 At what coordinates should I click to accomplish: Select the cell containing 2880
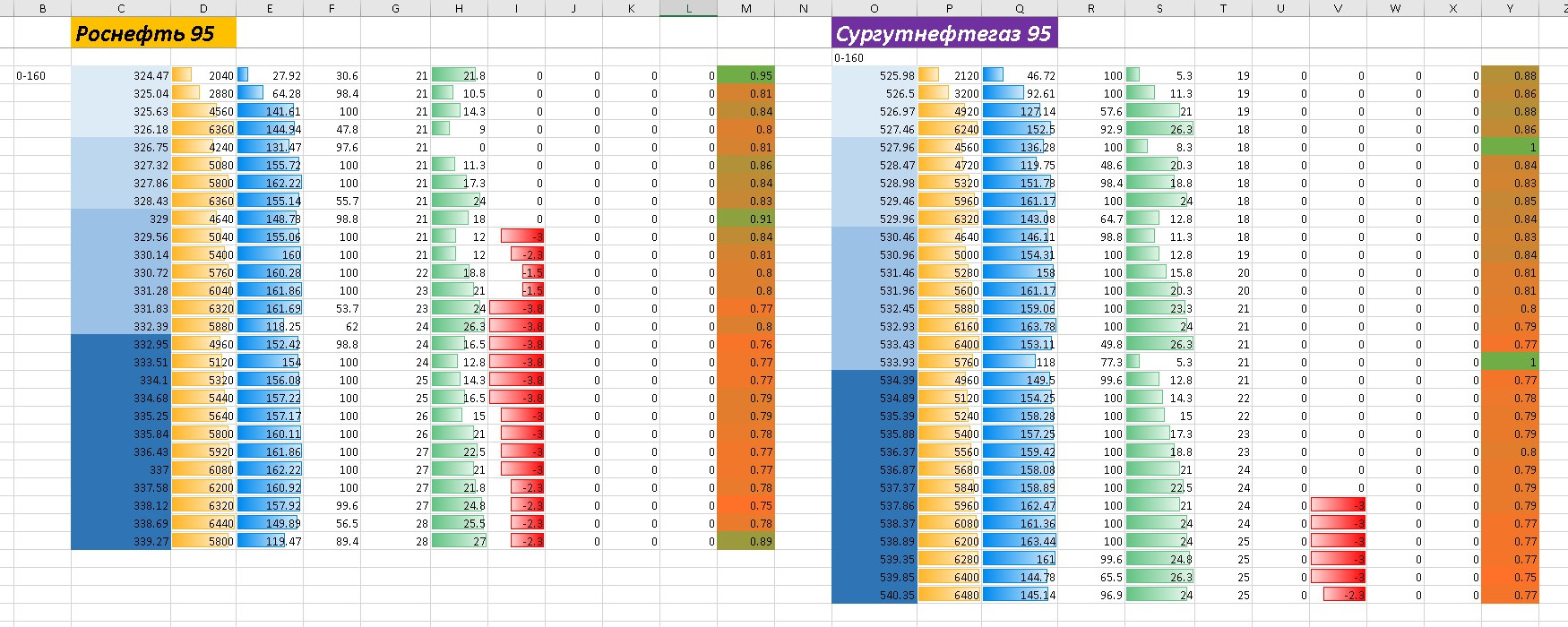pos(203,93)
